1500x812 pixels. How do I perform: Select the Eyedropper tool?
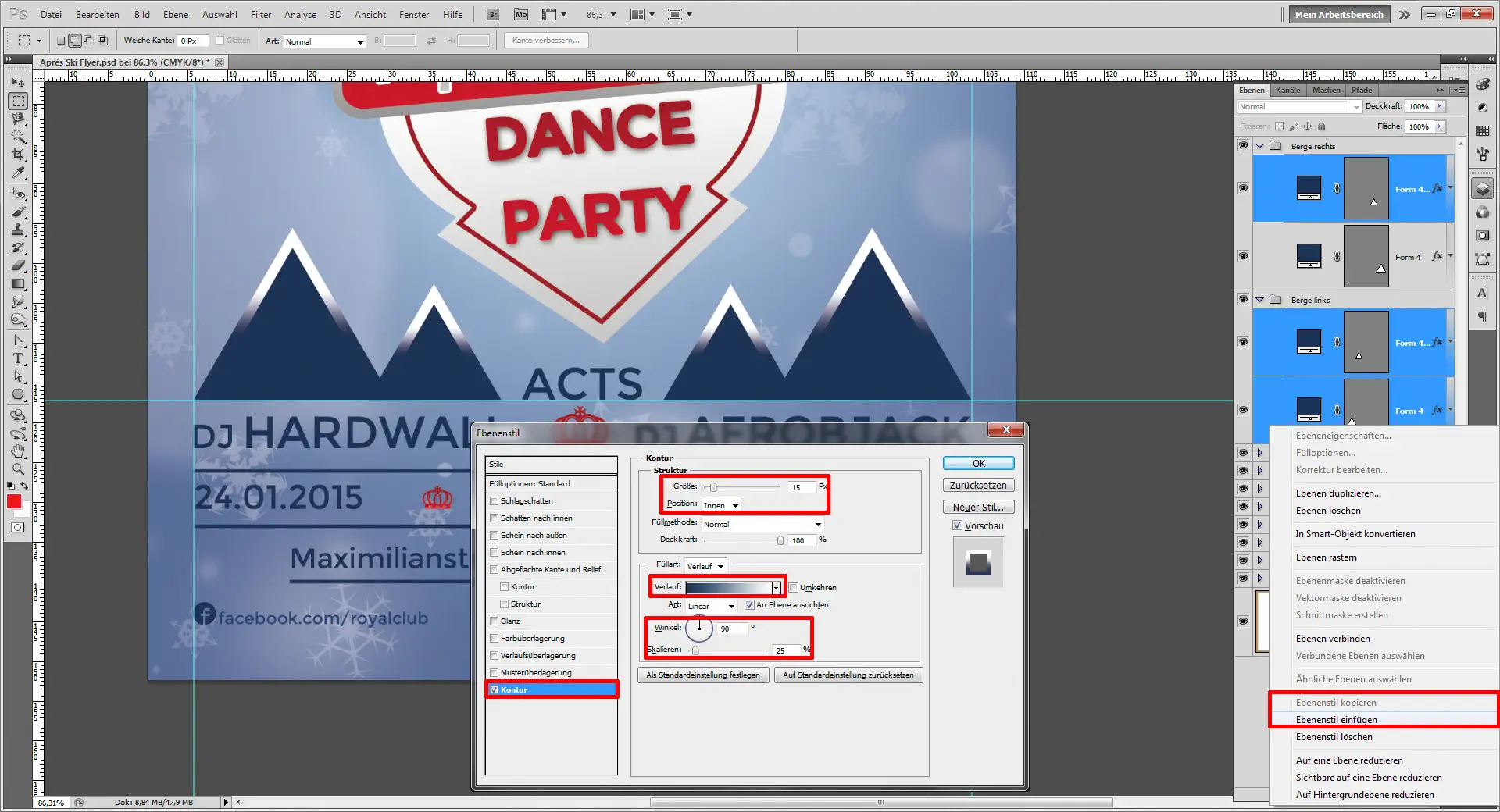point(18,173)
